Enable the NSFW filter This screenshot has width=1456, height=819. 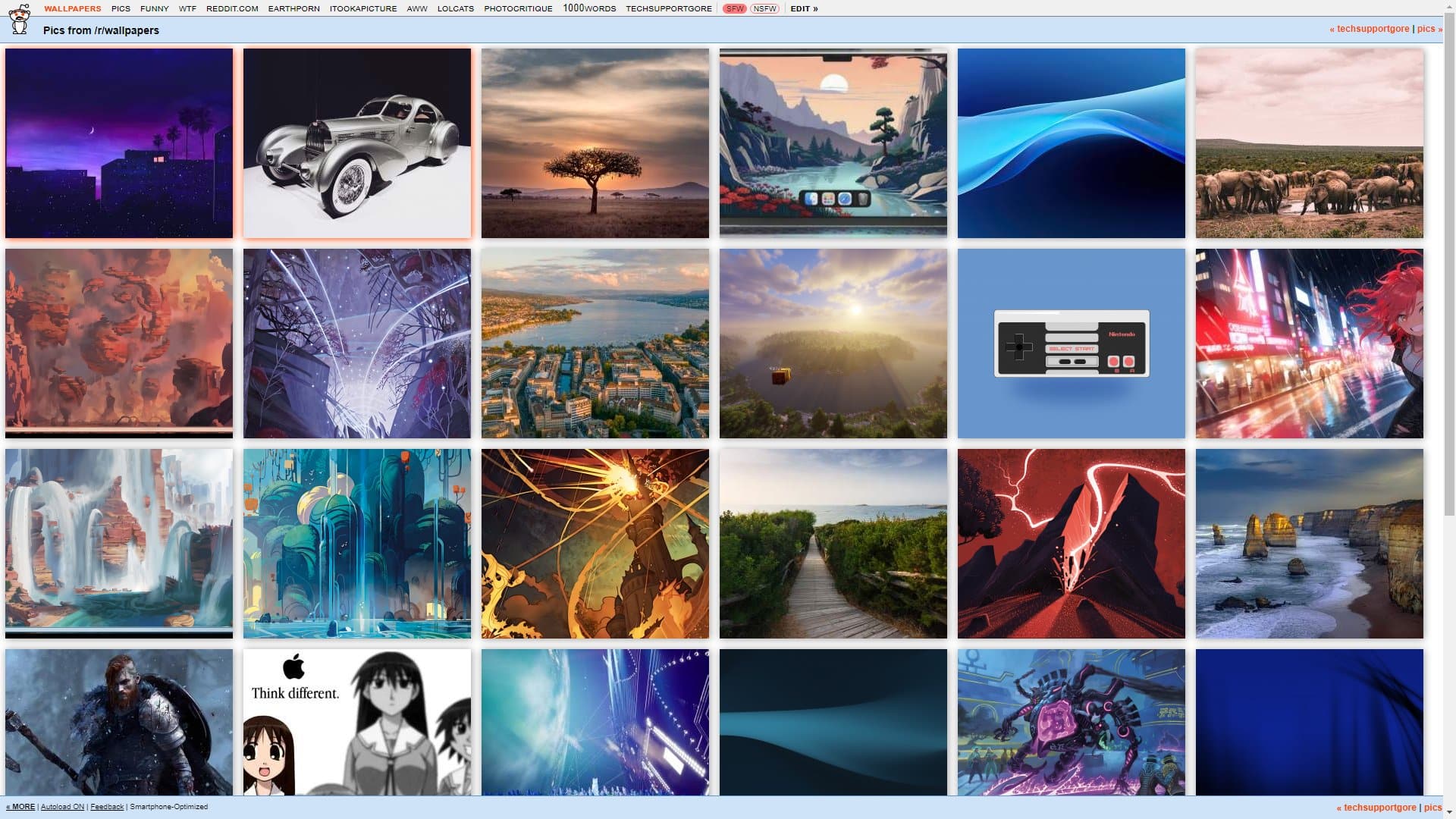(x=766, y=8)
